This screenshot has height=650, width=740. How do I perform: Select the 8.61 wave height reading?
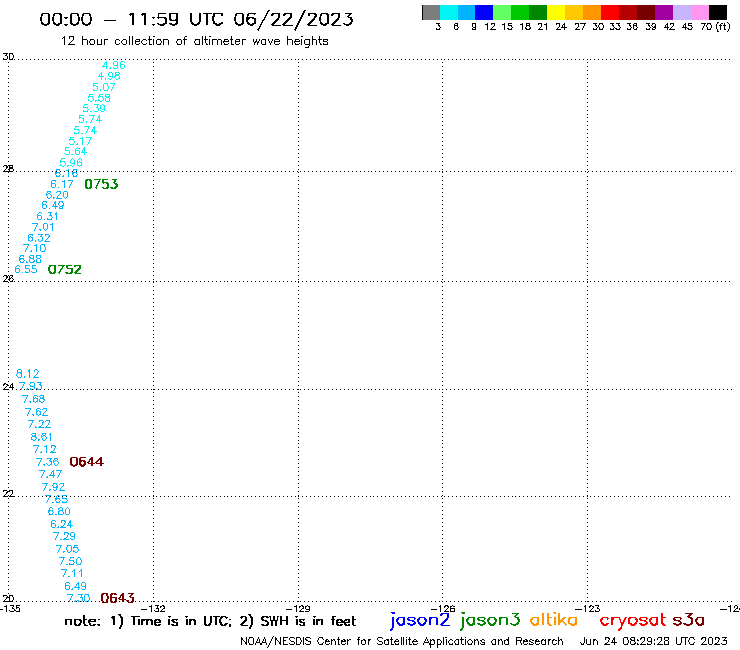42,437
